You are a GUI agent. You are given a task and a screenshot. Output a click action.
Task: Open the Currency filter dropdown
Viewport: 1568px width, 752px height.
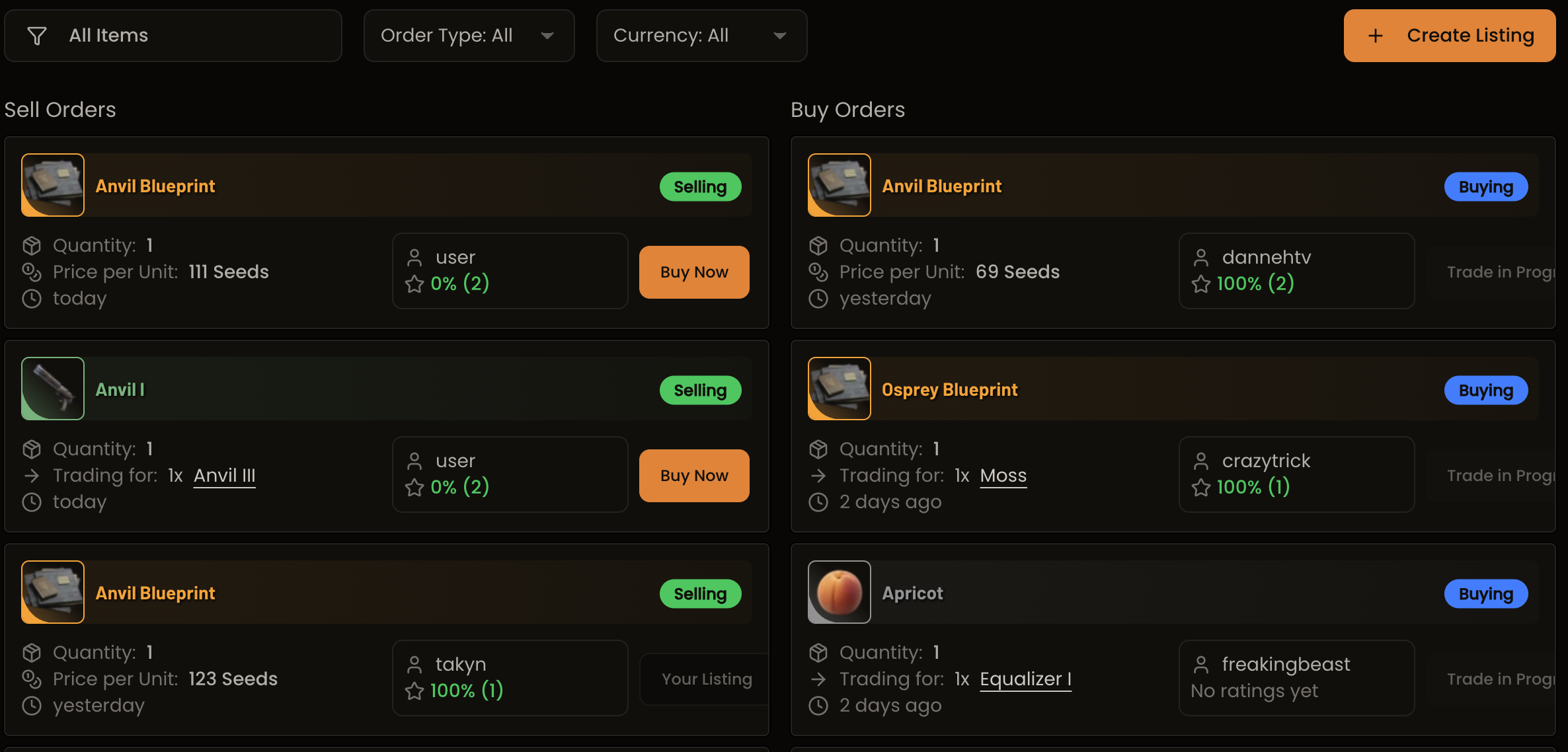coord(701,36)
